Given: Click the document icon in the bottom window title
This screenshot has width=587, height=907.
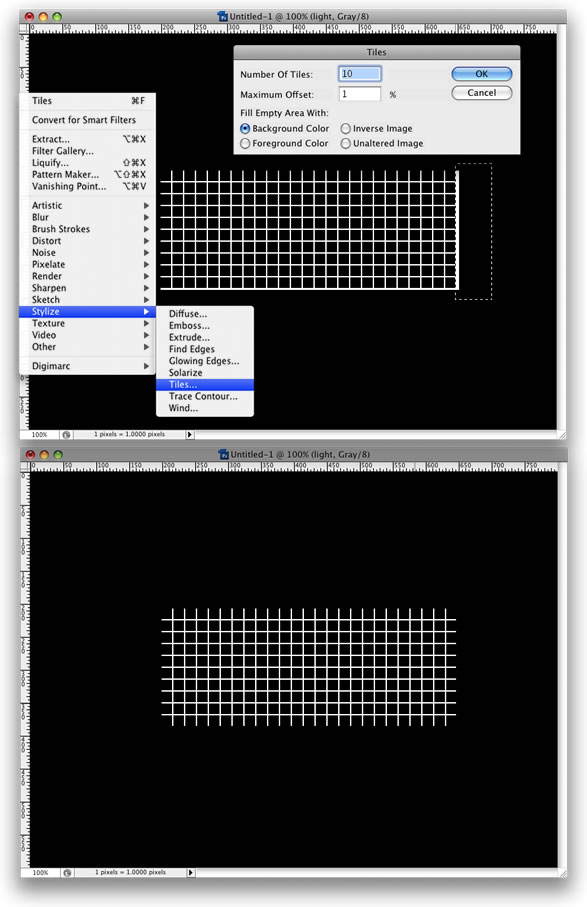Looking at the screenshot, I should coord(224,455).
